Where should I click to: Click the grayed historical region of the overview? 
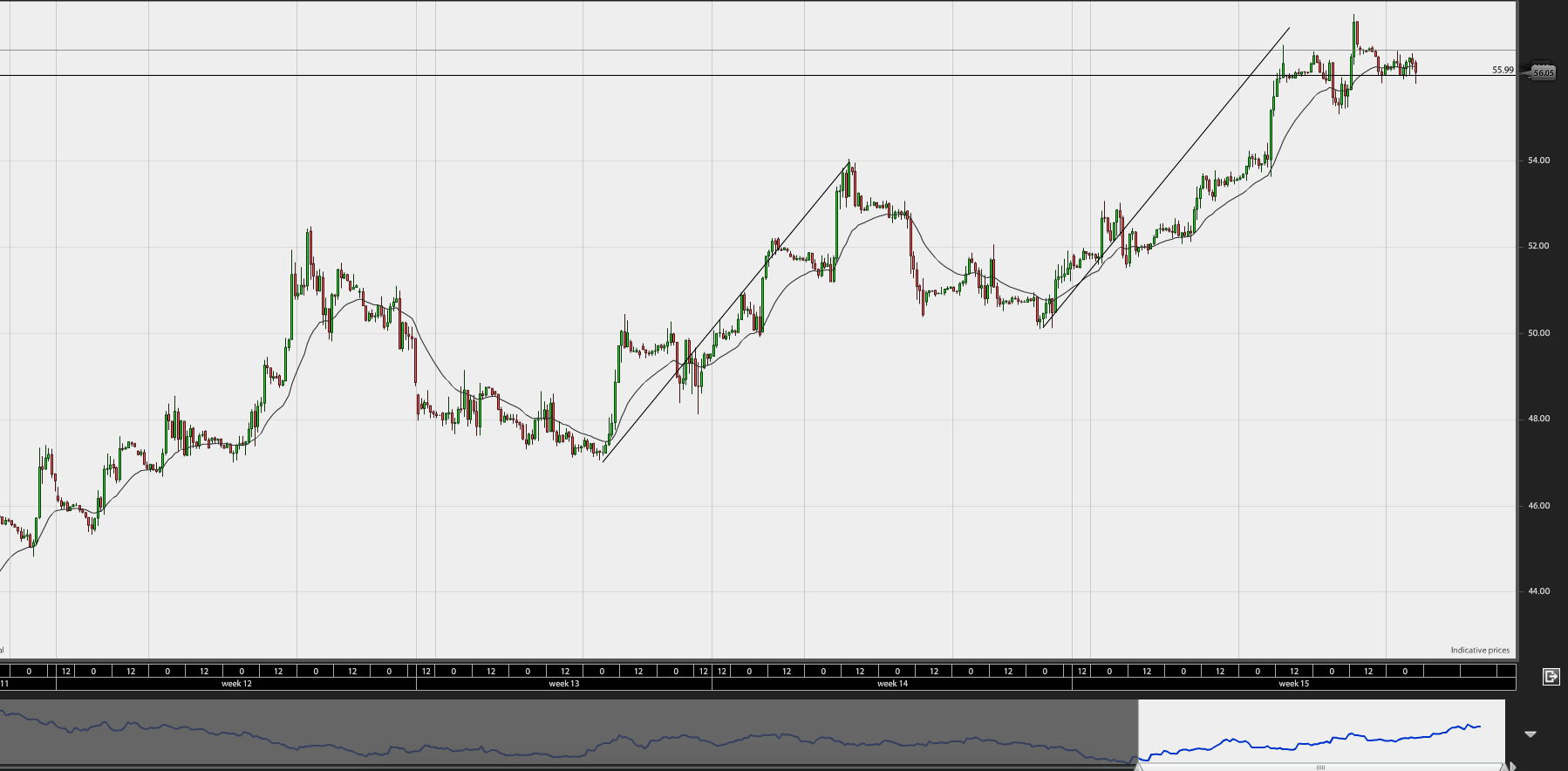(569, 733)
